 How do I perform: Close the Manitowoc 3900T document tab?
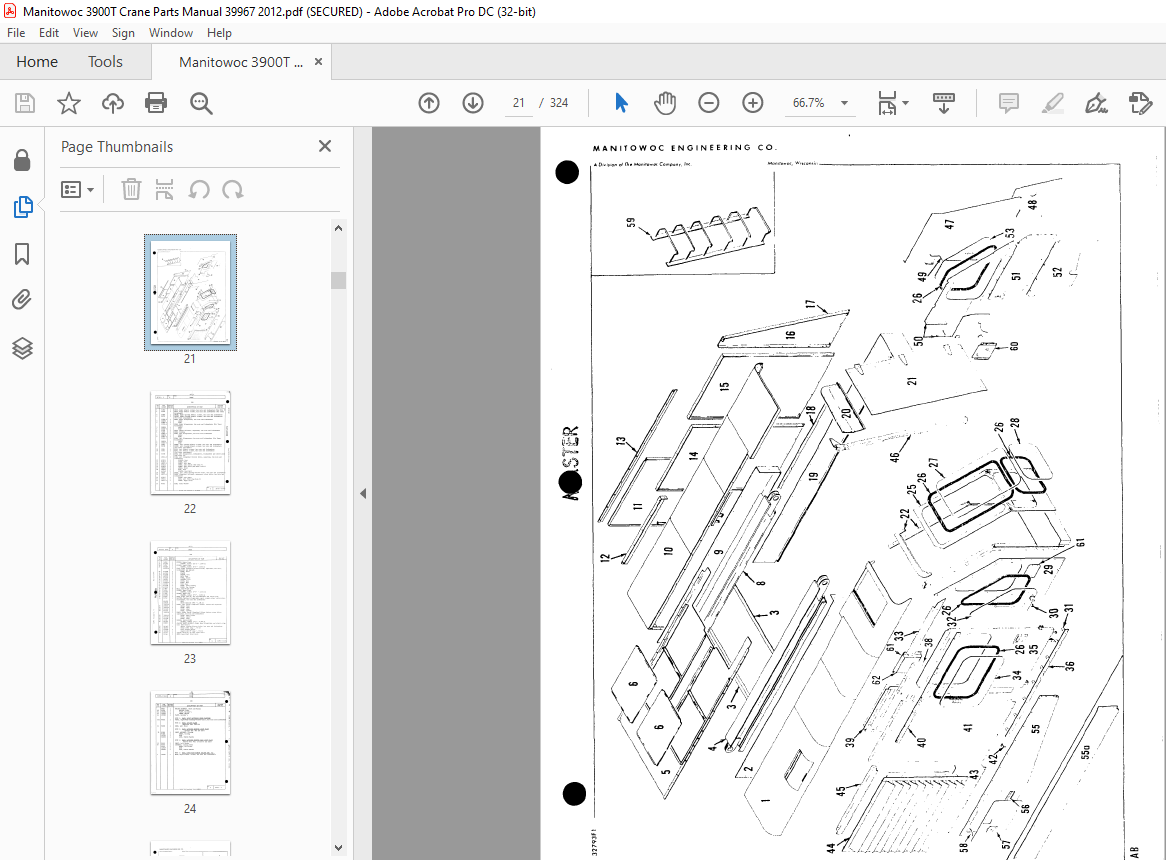[318, 62]
